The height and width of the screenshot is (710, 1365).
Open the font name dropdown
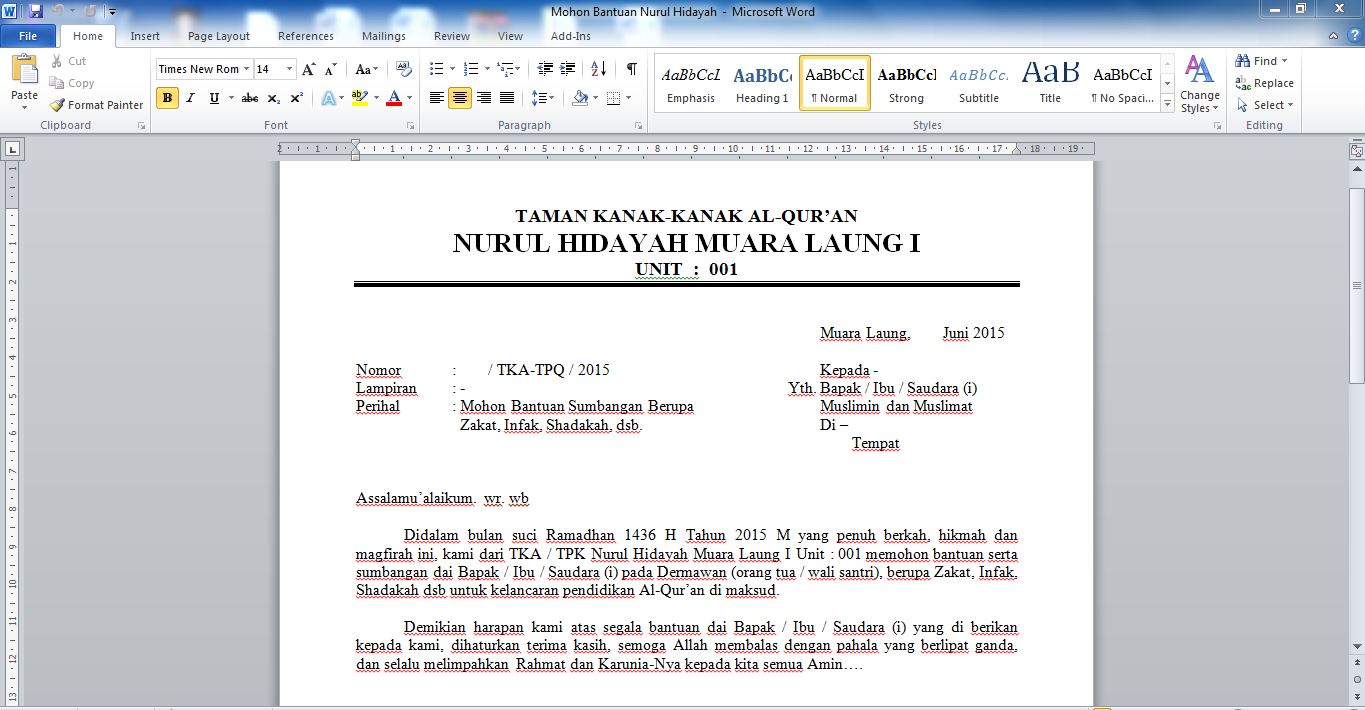(x=244, y=69)
